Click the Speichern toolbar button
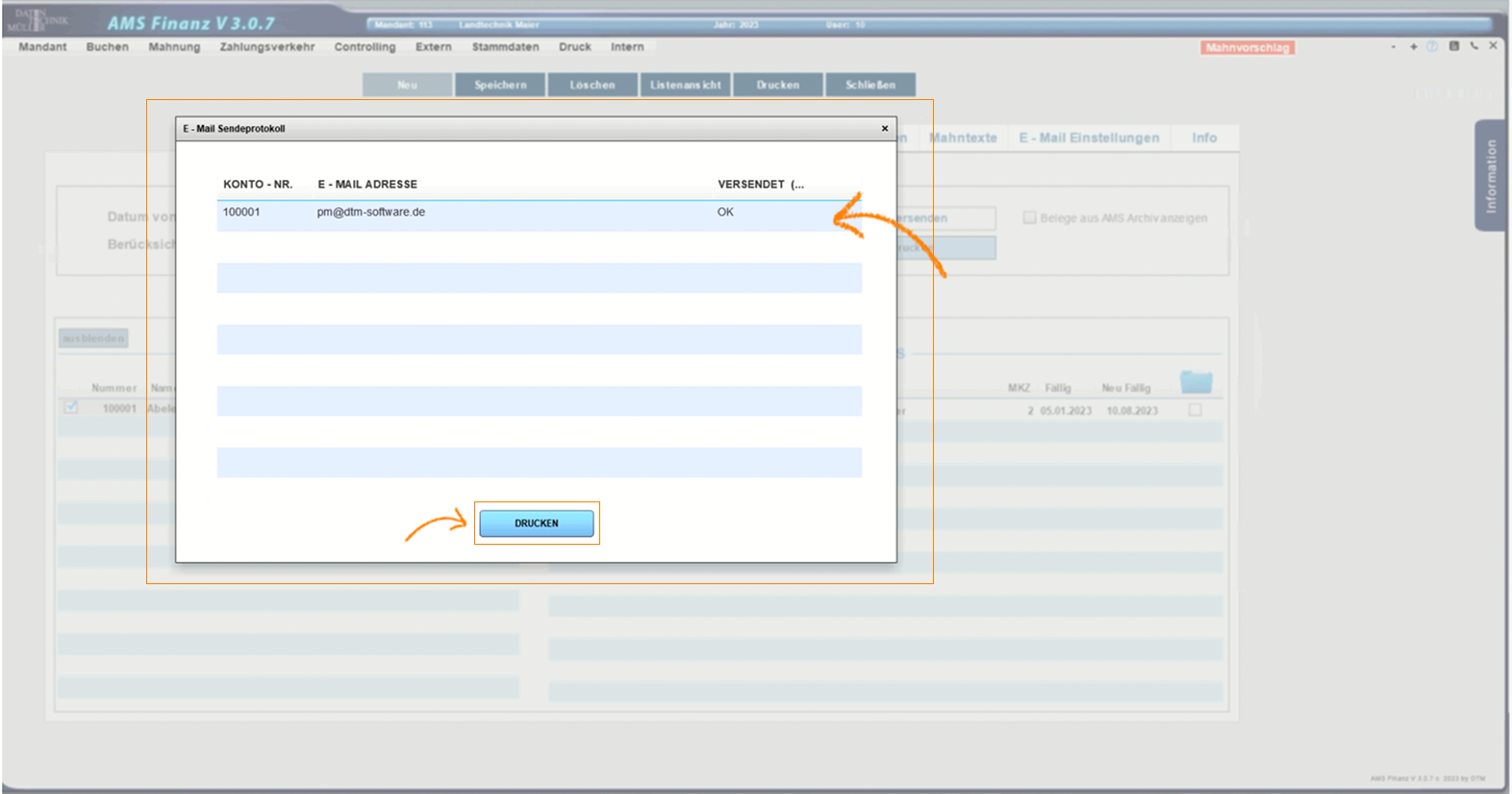Viewport: 1512px width, 794px height. (x=500, y=85)
